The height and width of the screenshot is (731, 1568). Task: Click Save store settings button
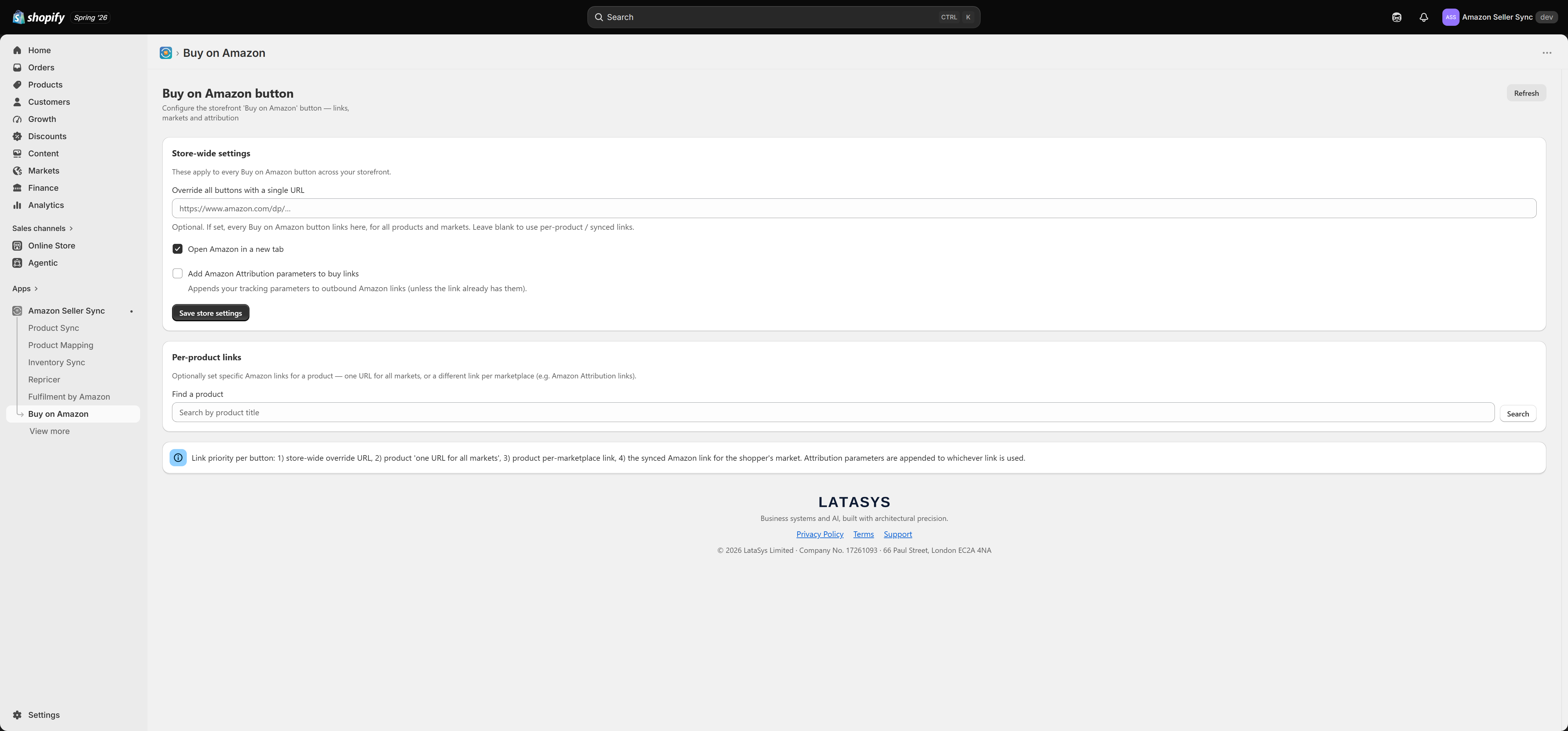tap(210, 313)
